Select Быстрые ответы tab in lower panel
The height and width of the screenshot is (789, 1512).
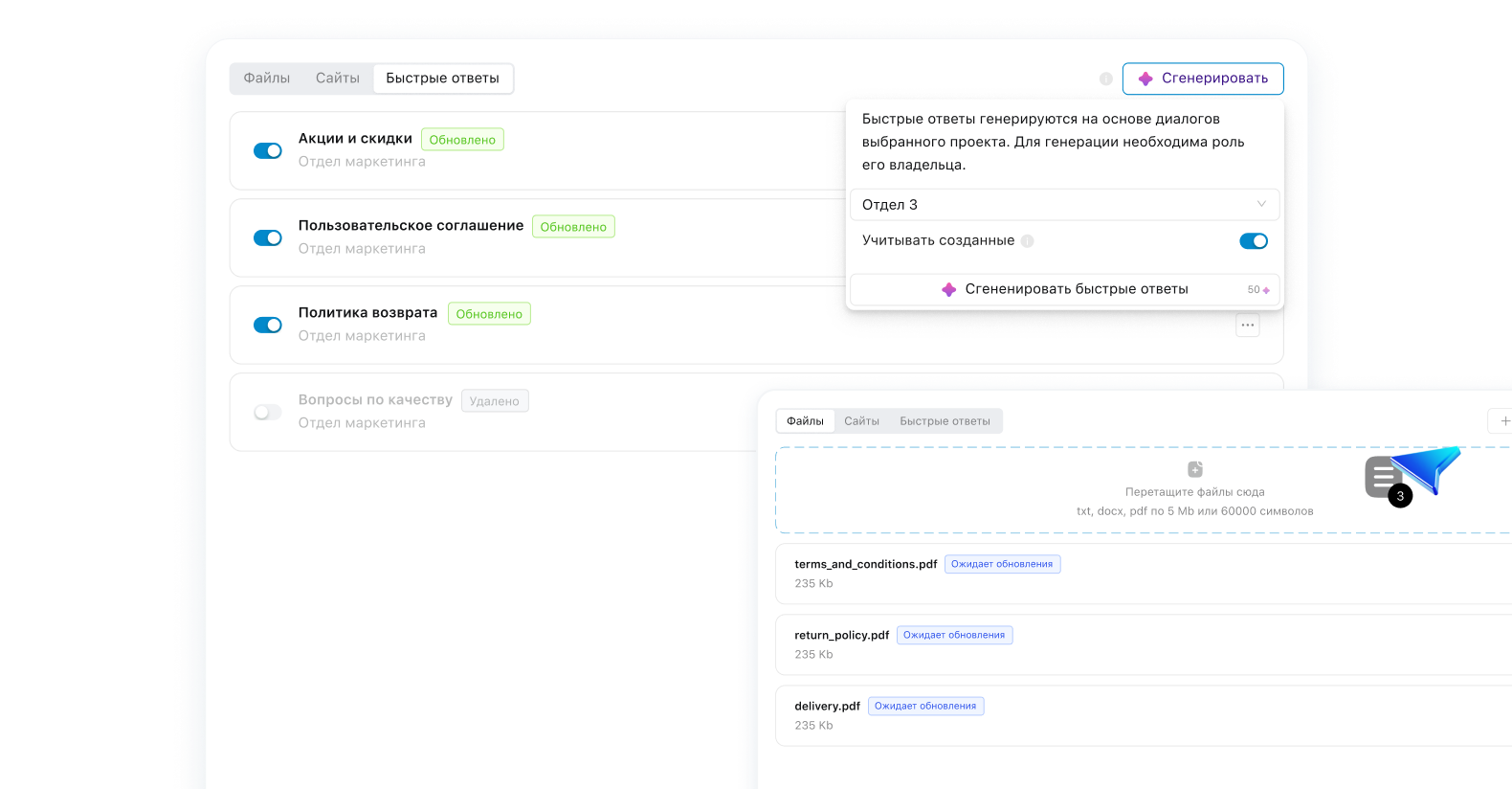tap(944, 421)
